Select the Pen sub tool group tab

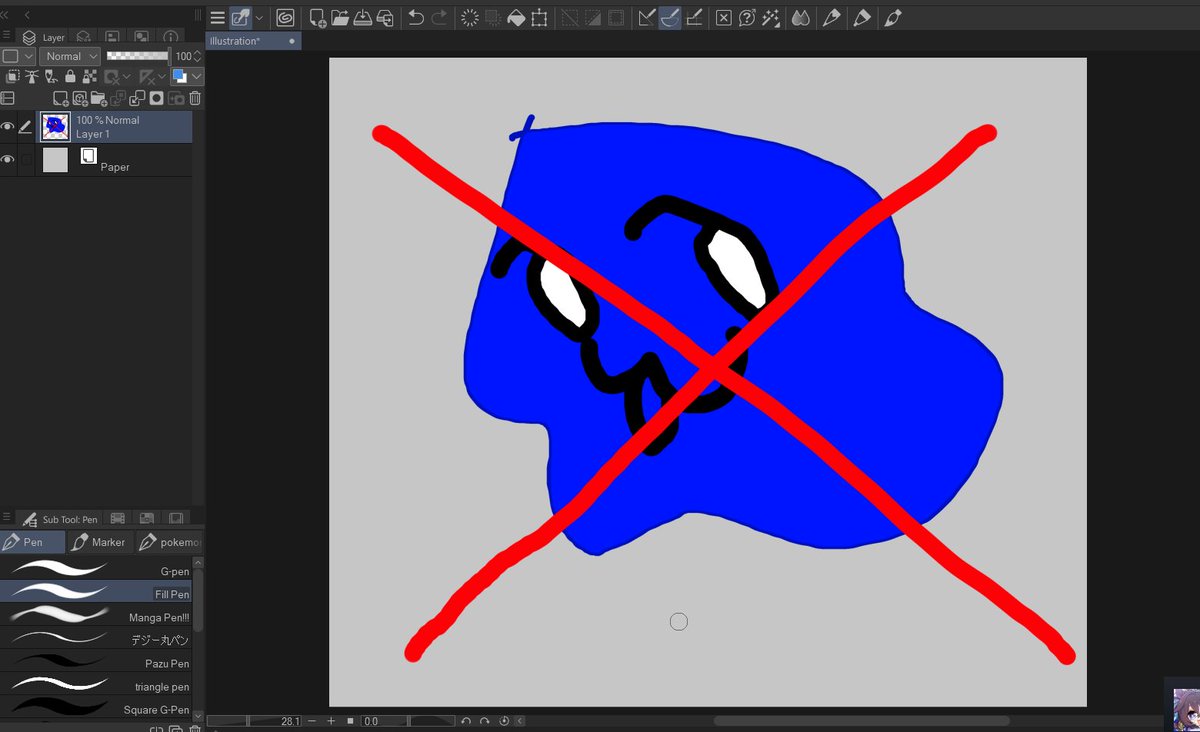click(33, 542)
